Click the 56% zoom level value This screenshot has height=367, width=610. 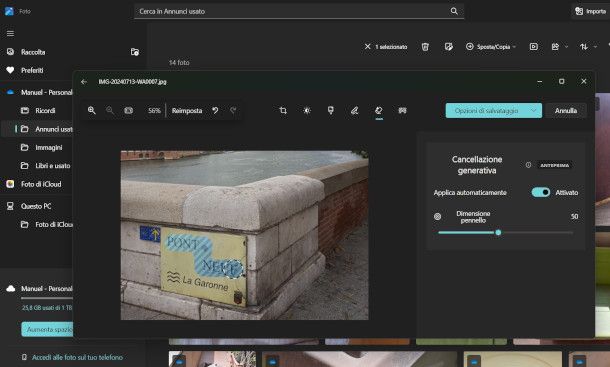tap(154, 111)
